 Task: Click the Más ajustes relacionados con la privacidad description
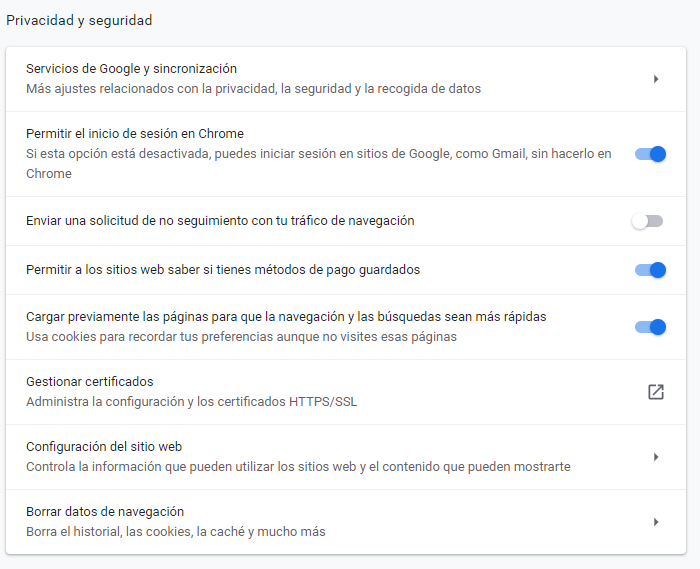(253, 89)
